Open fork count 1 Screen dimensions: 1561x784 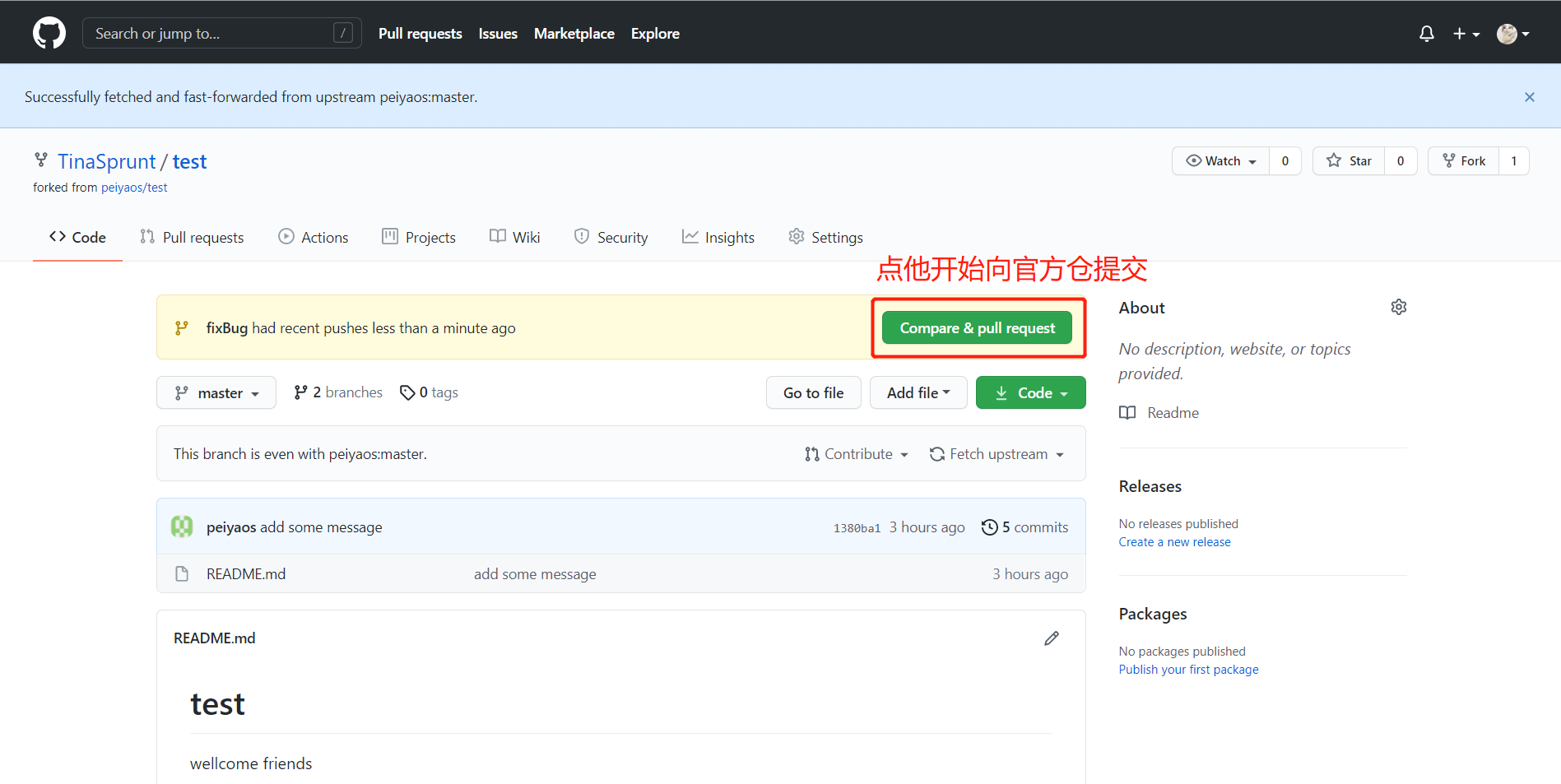coord(1514,160)
